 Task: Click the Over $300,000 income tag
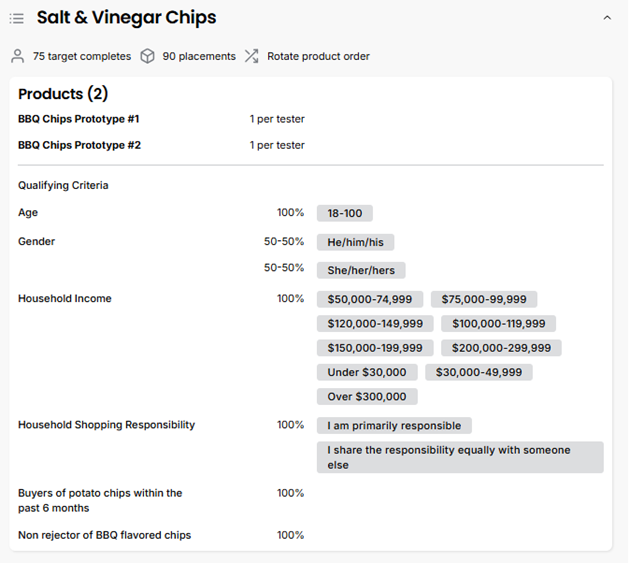[x=367, y=397]
